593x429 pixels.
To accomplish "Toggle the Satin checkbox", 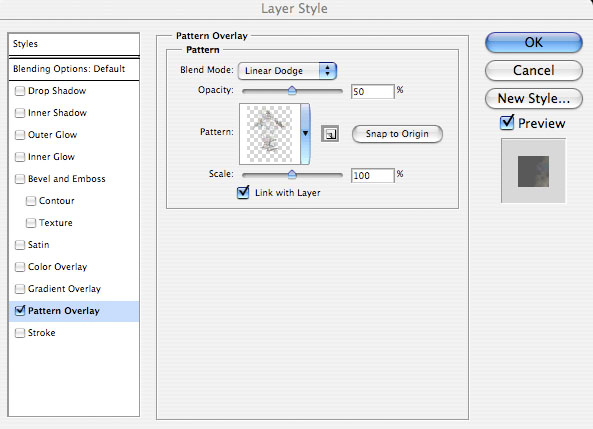I will [x=20, y=245].
